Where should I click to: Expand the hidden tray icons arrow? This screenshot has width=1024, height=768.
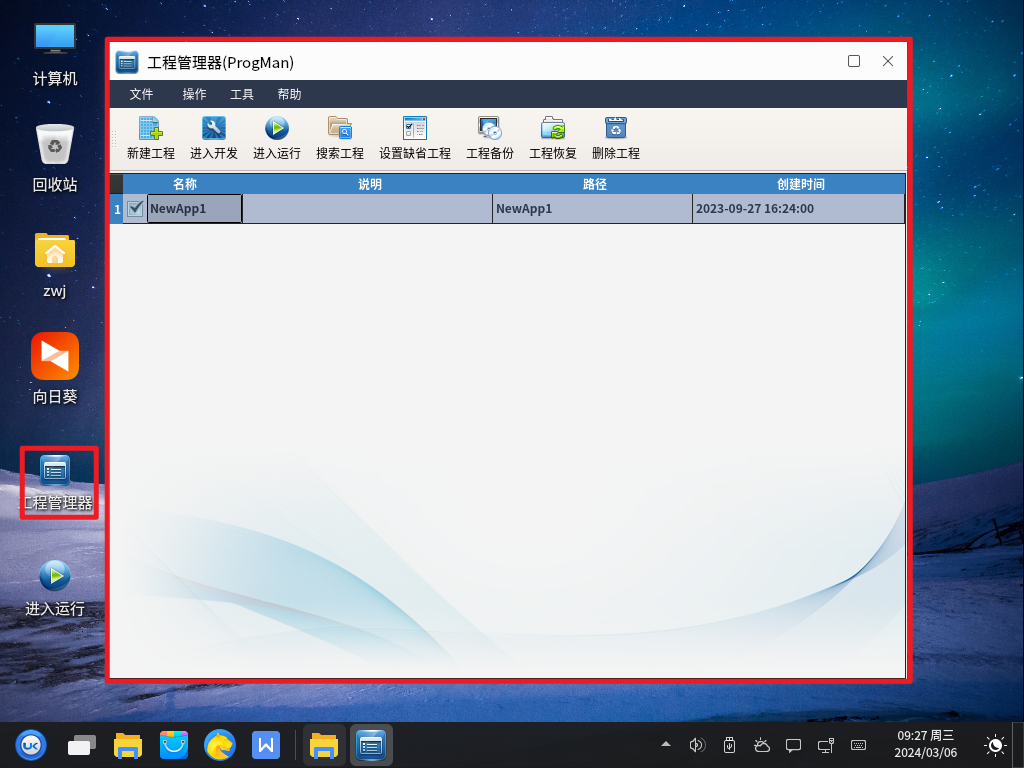(665, 744)
